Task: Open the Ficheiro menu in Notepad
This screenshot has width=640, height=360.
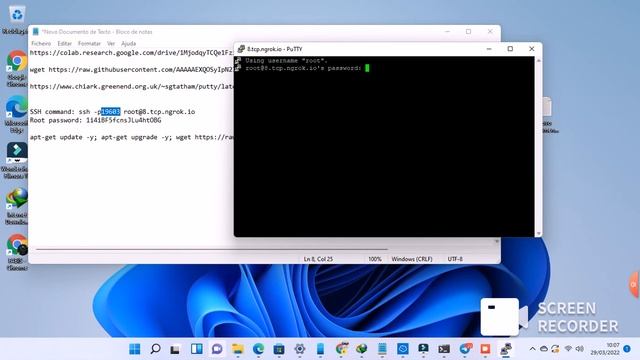Action: pyautogui.click(x=41, y=43)
